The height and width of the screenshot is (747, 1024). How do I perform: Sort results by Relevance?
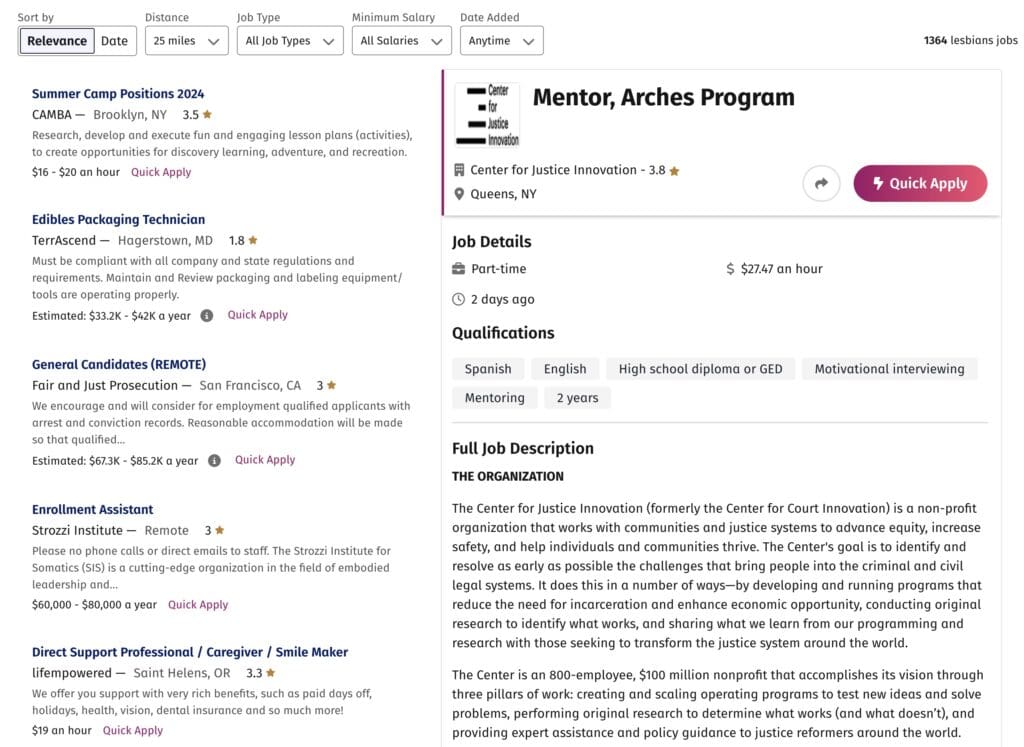click(x=57, y=41)
